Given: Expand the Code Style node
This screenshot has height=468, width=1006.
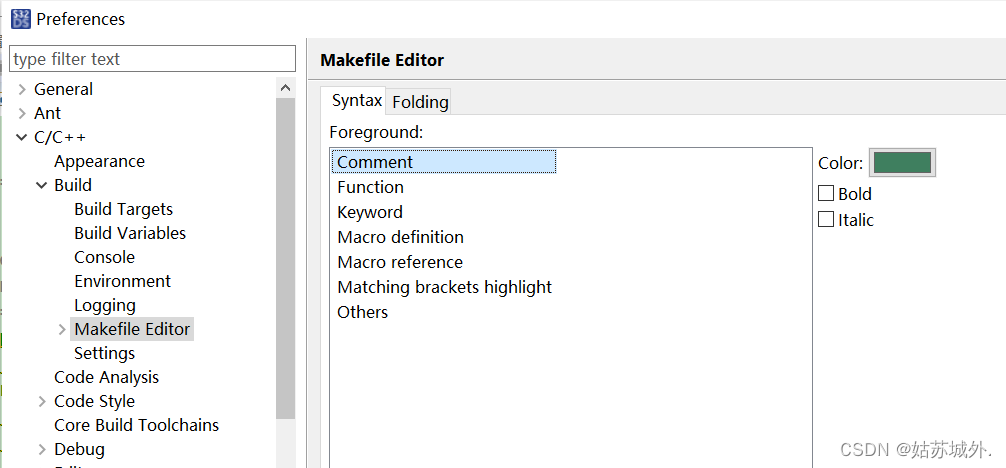Looking at the screenshot, I should tap(42, 402).
